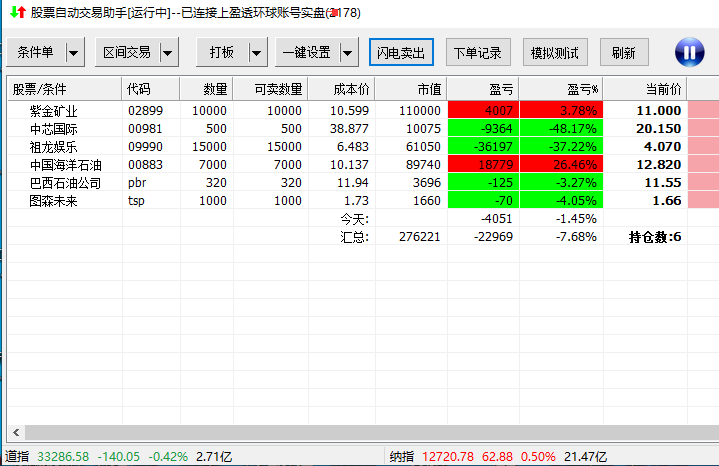719x466 pixels.
Task: Select the 代码 column header
Action: (x=139, y=89)
